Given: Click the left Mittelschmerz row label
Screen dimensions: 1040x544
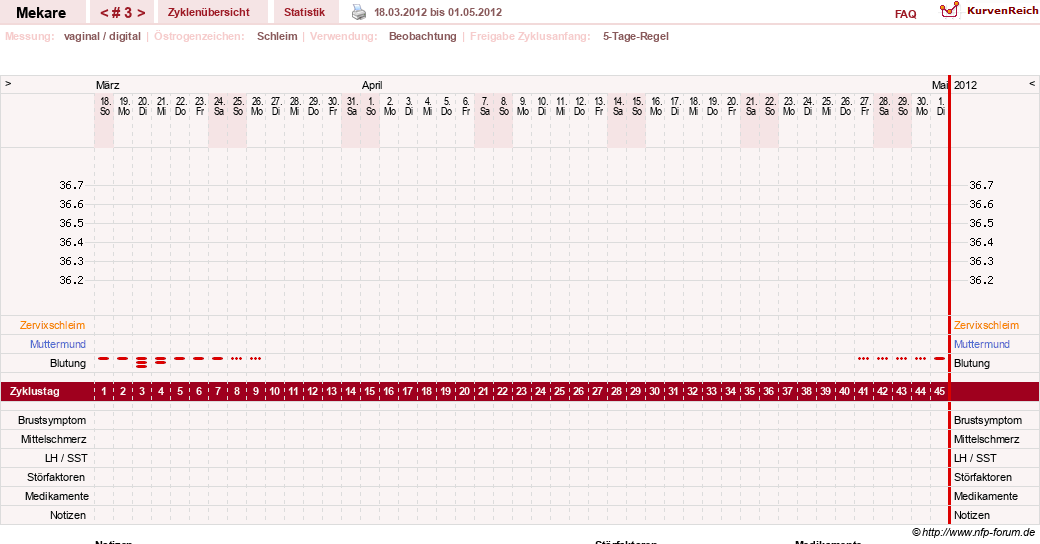Looking at the screenshot, I should [x=54, y=439].
